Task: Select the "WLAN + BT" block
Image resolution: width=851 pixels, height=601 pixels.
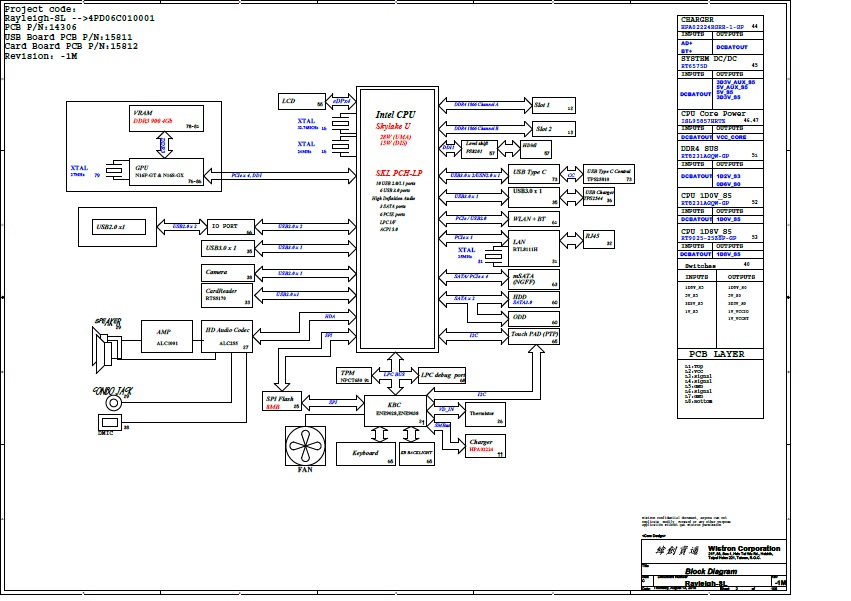Action: click(534, 219)
